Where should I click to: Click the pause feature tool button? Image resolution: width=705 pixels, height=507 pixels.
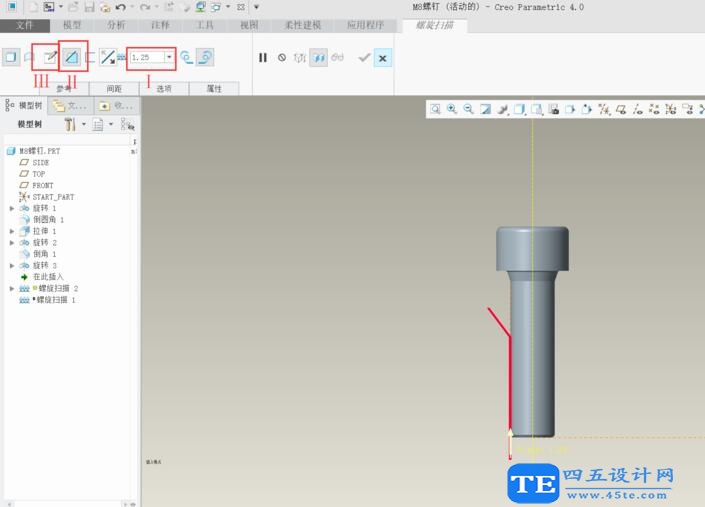(x=263, y=58)
